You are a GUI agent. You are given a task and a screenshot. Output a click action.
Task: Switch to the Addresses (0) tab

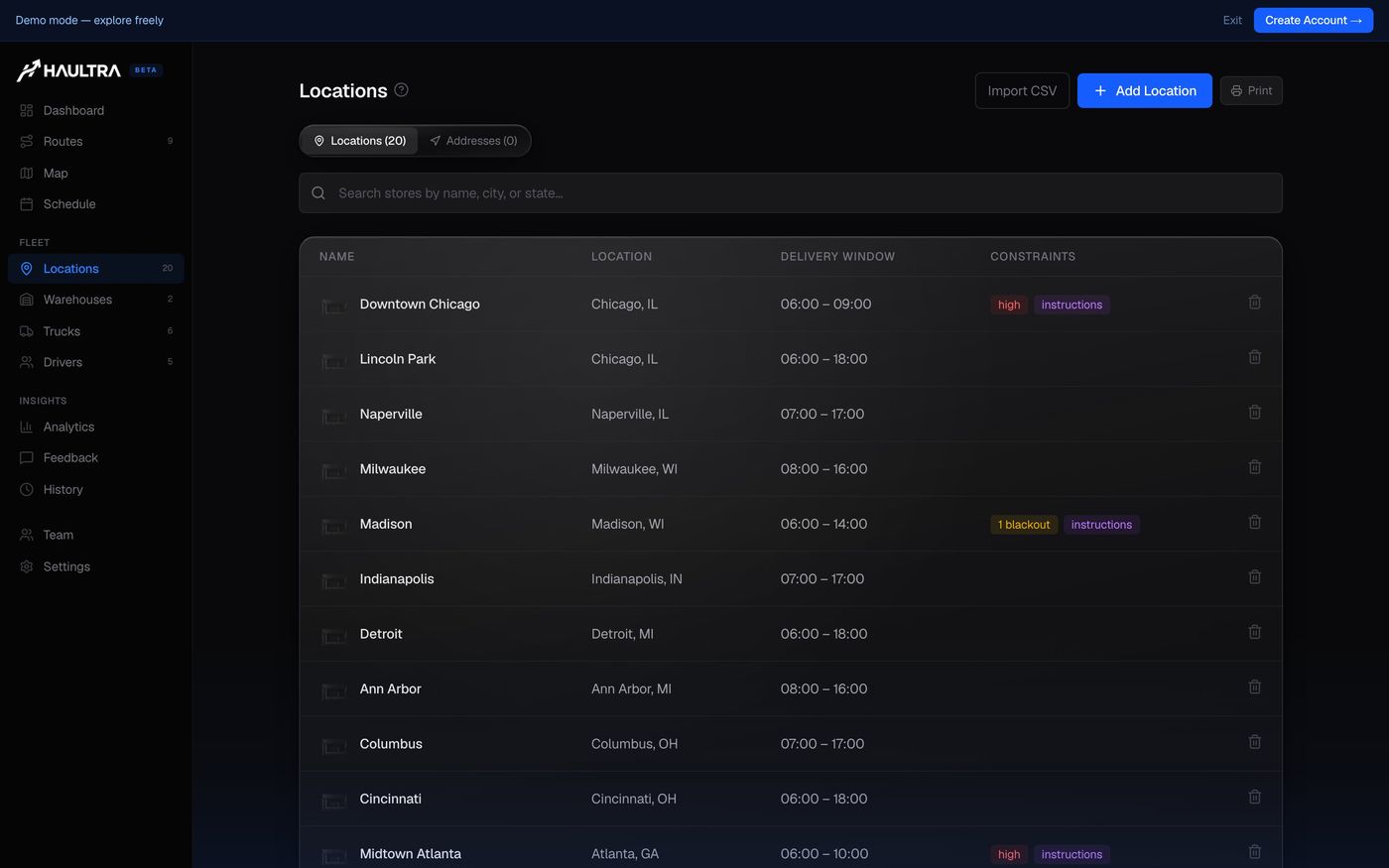(x=473, y=141)
